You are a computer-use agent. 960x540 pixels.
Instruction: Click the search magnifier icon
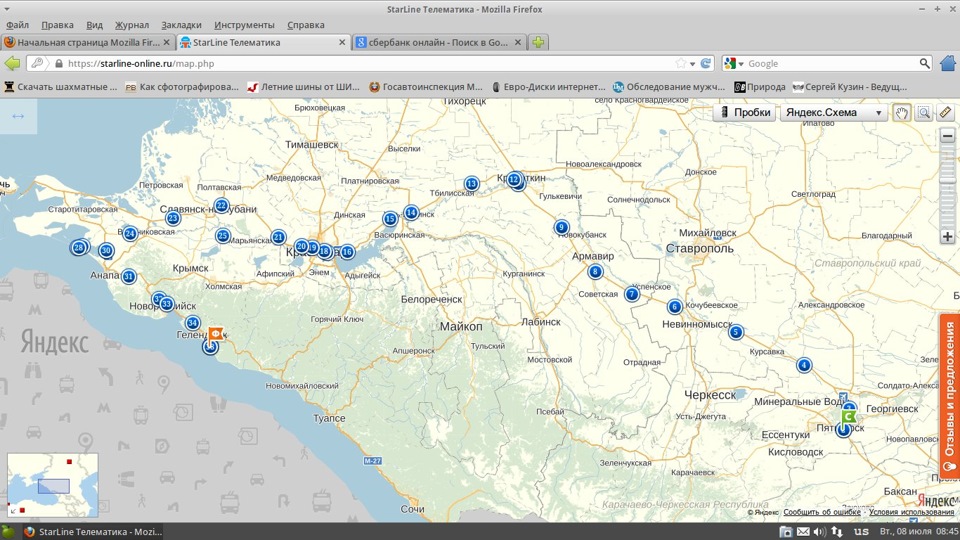pos(924,64)
